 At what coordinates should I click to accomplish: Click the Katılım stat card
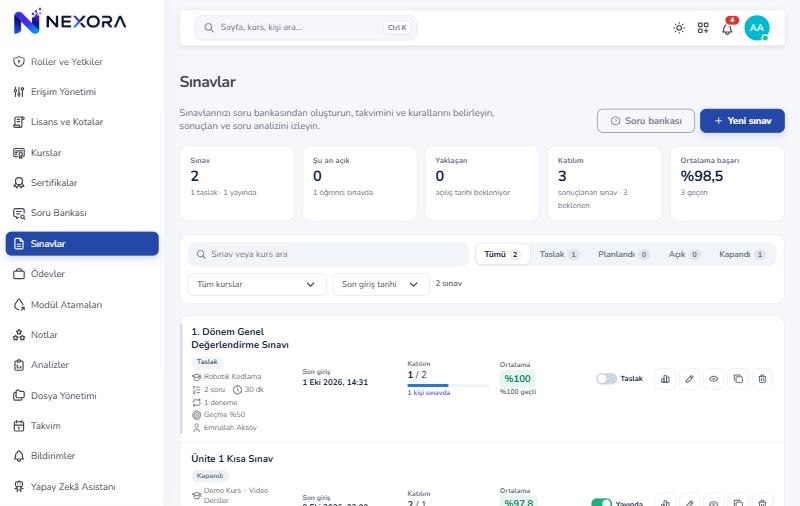click(605, 183)
